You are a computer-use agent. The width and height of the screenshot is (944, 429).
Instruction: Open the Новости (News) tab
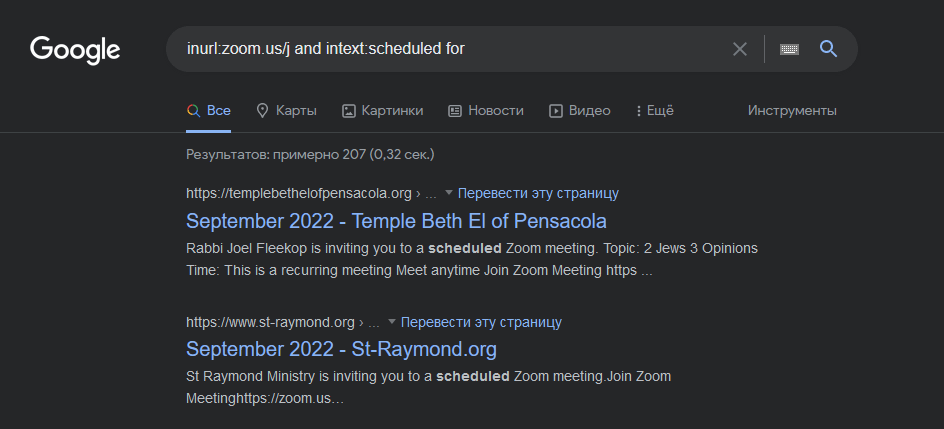485,111
